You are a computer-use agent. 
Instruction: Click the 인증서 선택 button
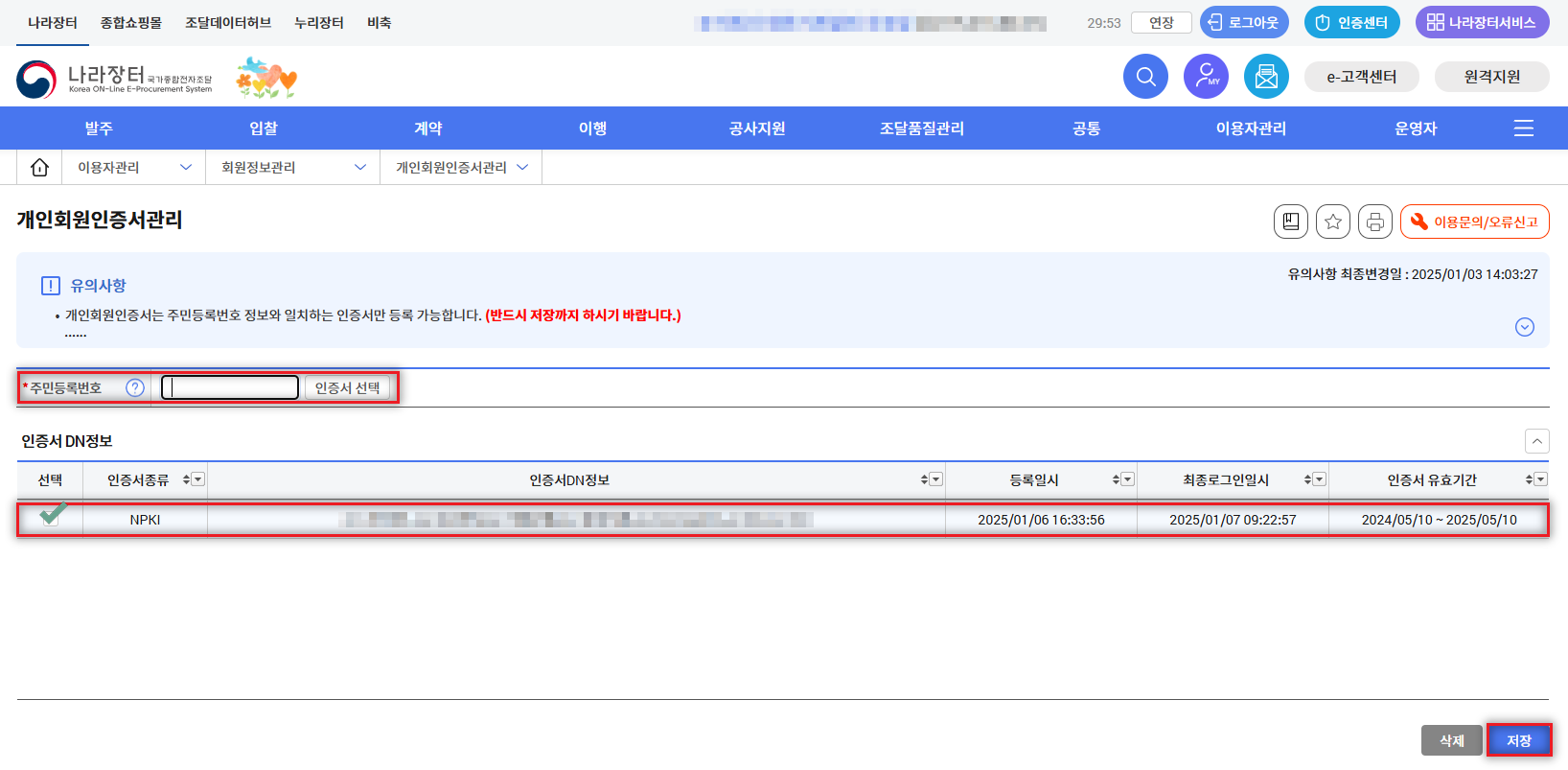(347, 387)
